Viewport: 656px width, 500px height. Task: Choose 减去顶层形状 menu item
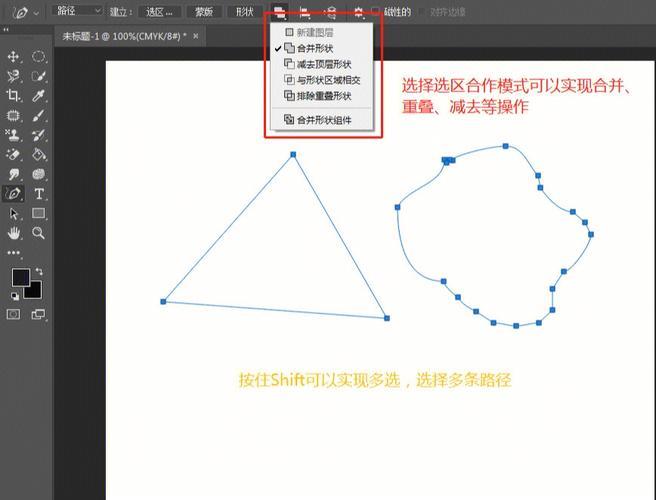322,64
